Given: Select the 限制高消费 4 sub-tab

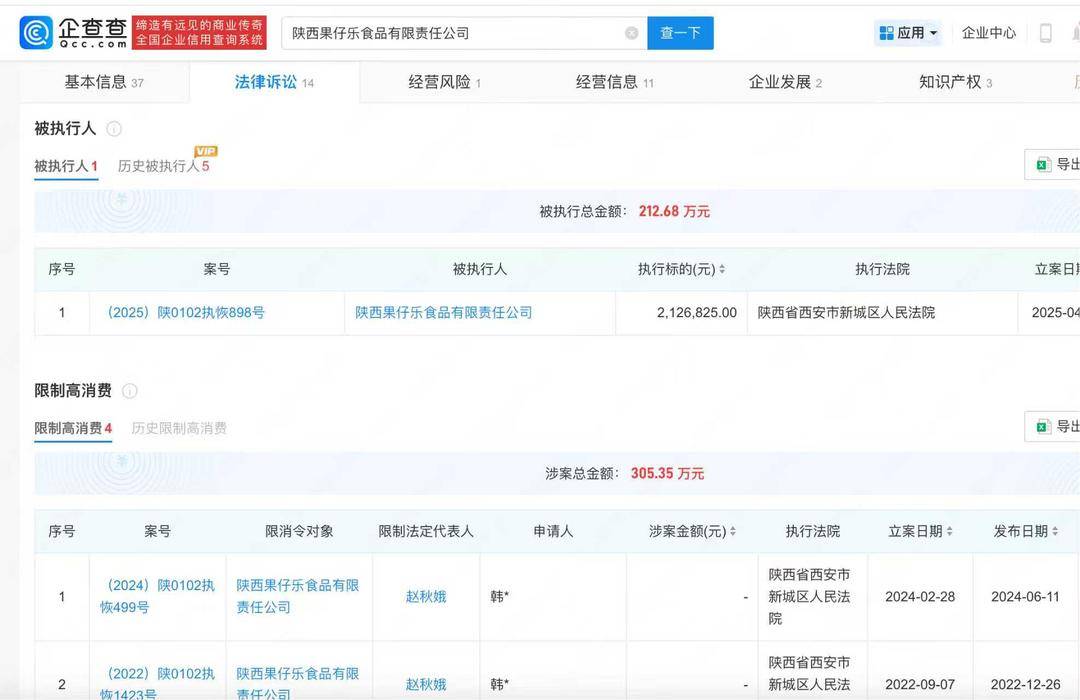Looking at the screenshot, I should 73,428.
